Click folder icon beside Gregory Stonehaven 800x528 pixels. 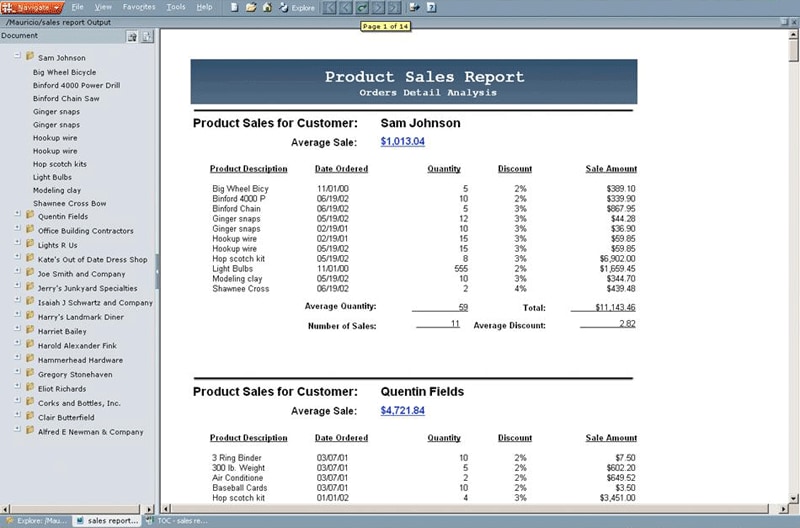click(x=30, y=373)
